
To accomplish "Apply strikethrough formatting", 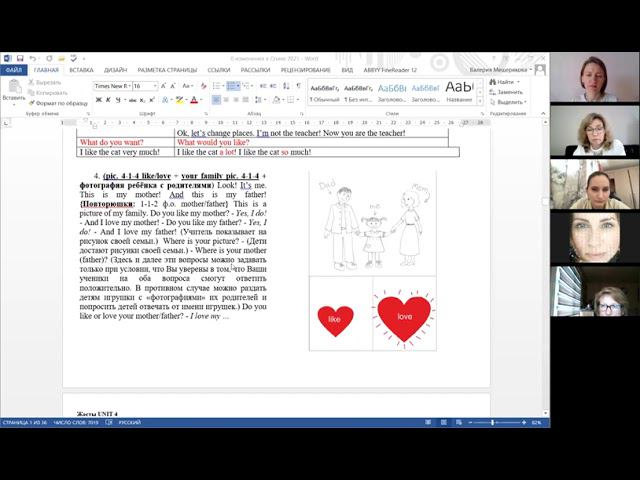I will (x=132, y=100).
